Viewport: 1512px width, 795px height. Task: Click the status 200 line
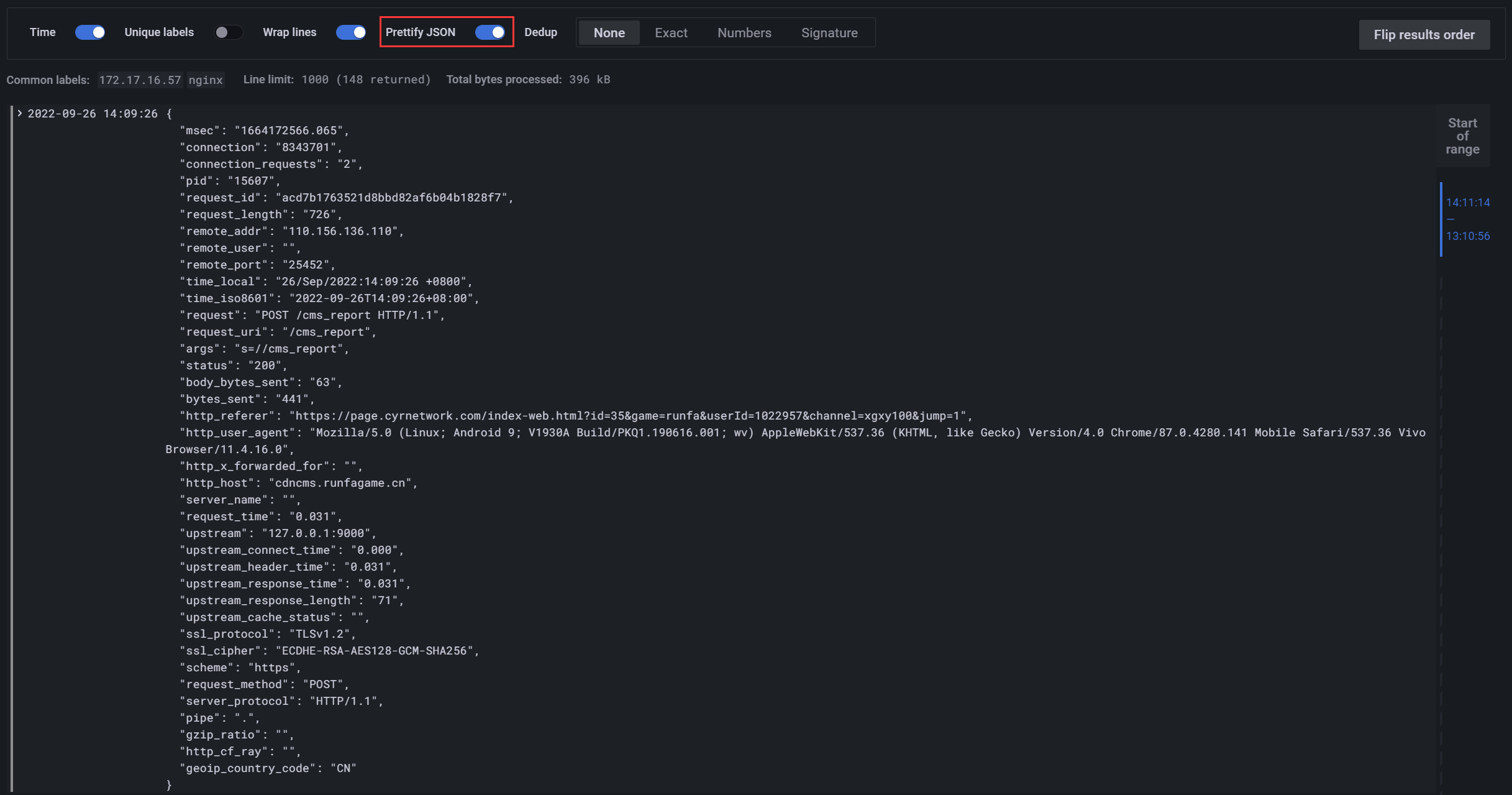[234, 365]
